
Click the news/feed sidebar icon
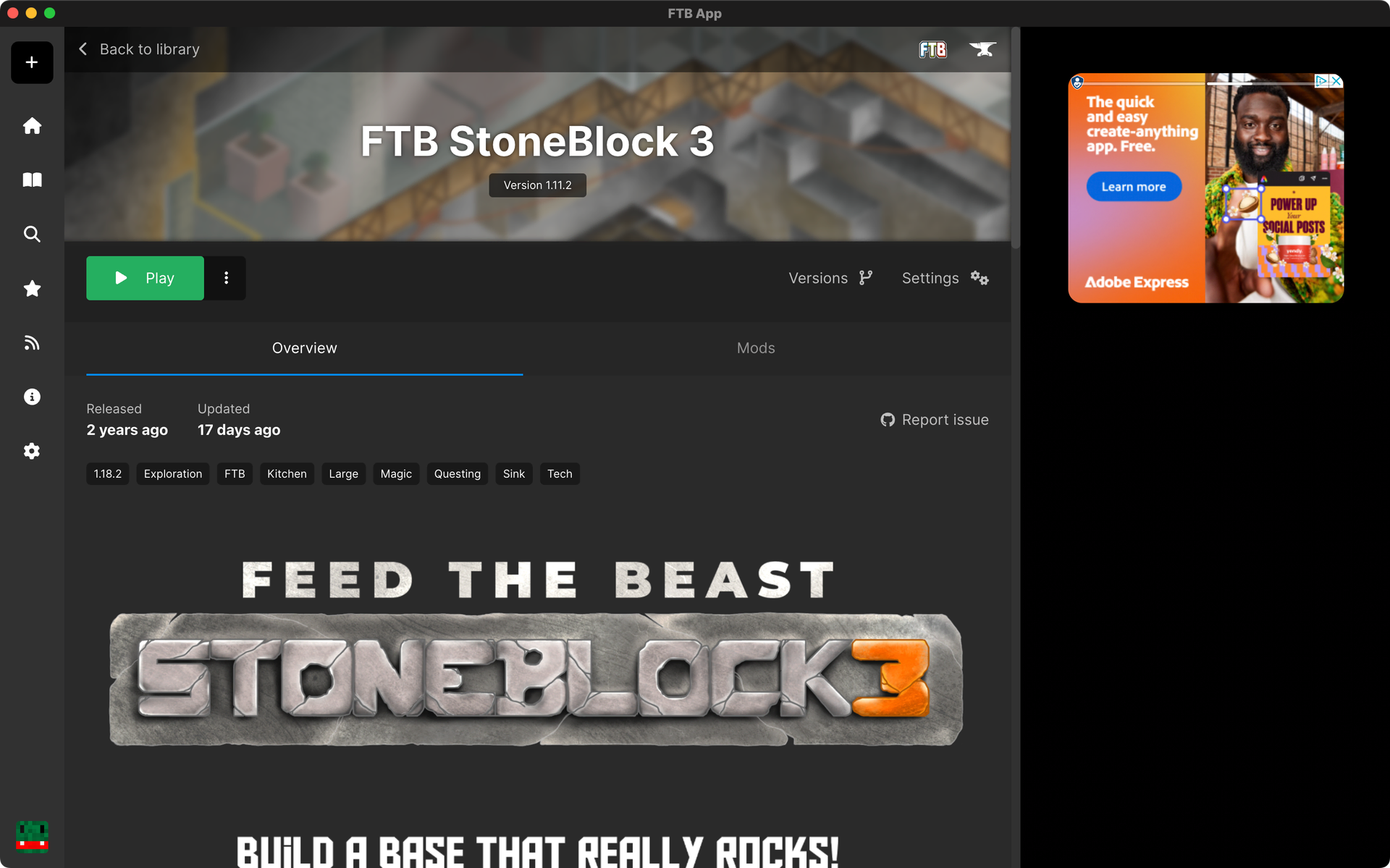click(x=32, y=343)
